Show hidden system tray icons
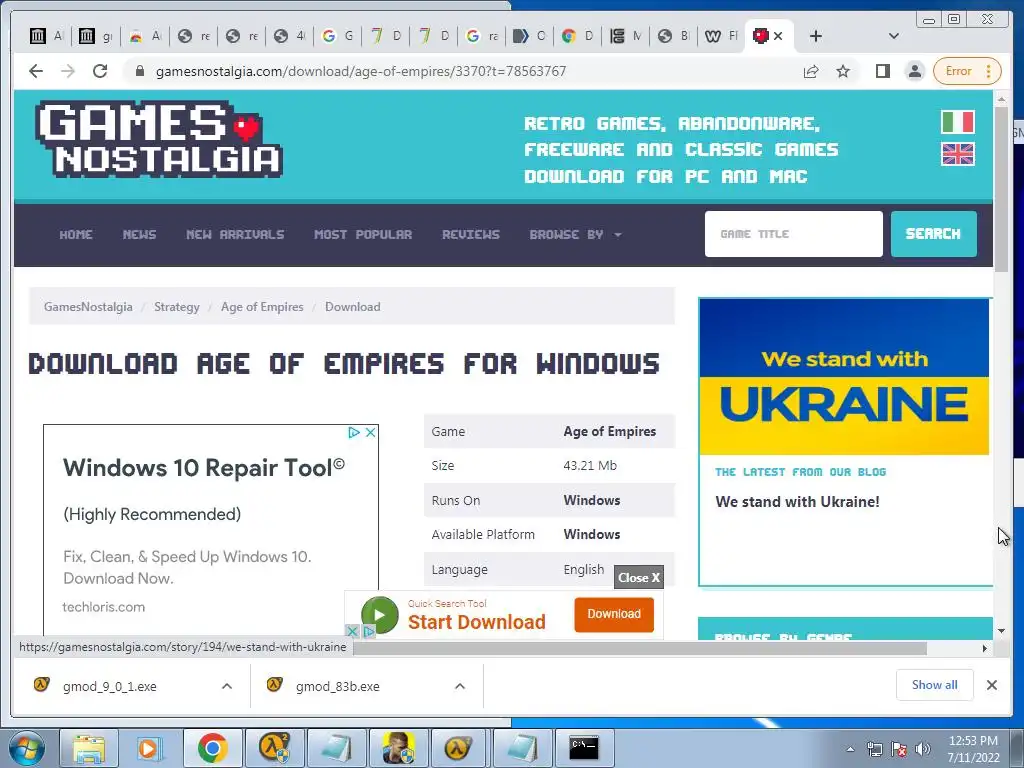The height and width of the screenshot is (768, 1024). pyautogui.click(x=850, y=749)
